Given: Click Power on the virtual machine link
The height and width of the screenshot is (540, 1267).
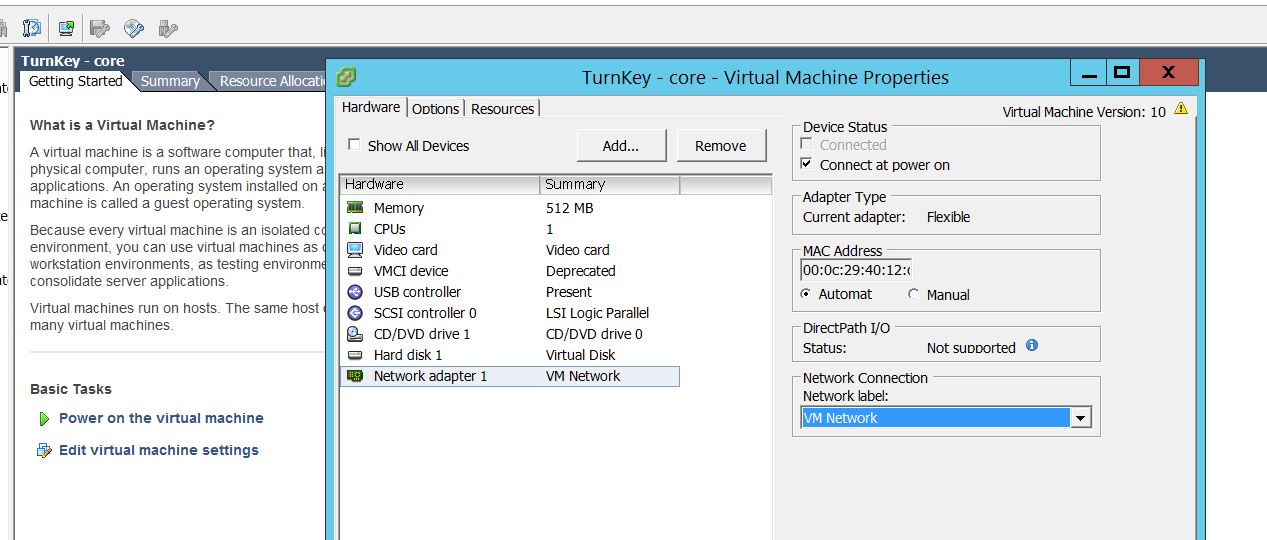Looking at the screenshot, I should pos(161,418).
